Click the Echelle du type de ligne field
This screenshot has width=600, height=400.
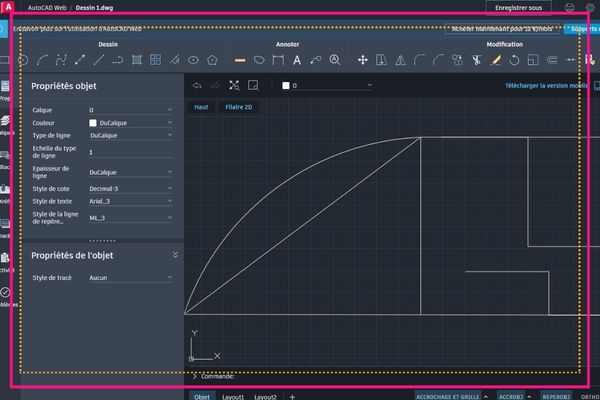point(130,152)
